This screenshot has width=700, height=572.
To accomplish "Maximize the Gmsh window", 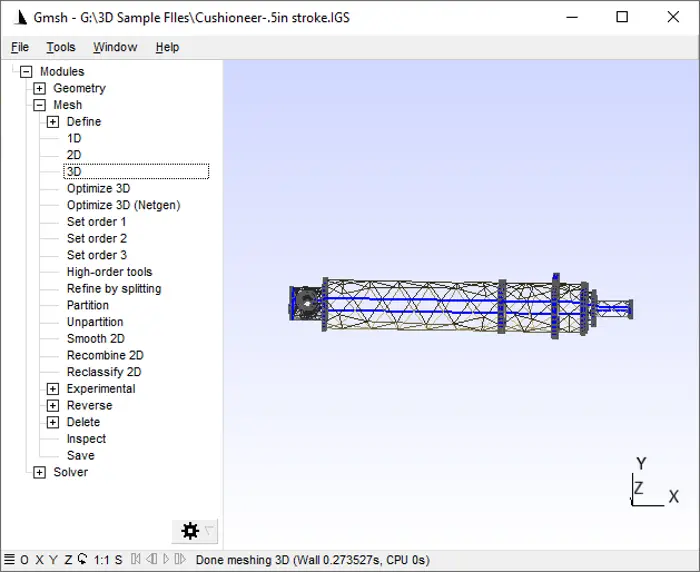I will pos(622,17).
